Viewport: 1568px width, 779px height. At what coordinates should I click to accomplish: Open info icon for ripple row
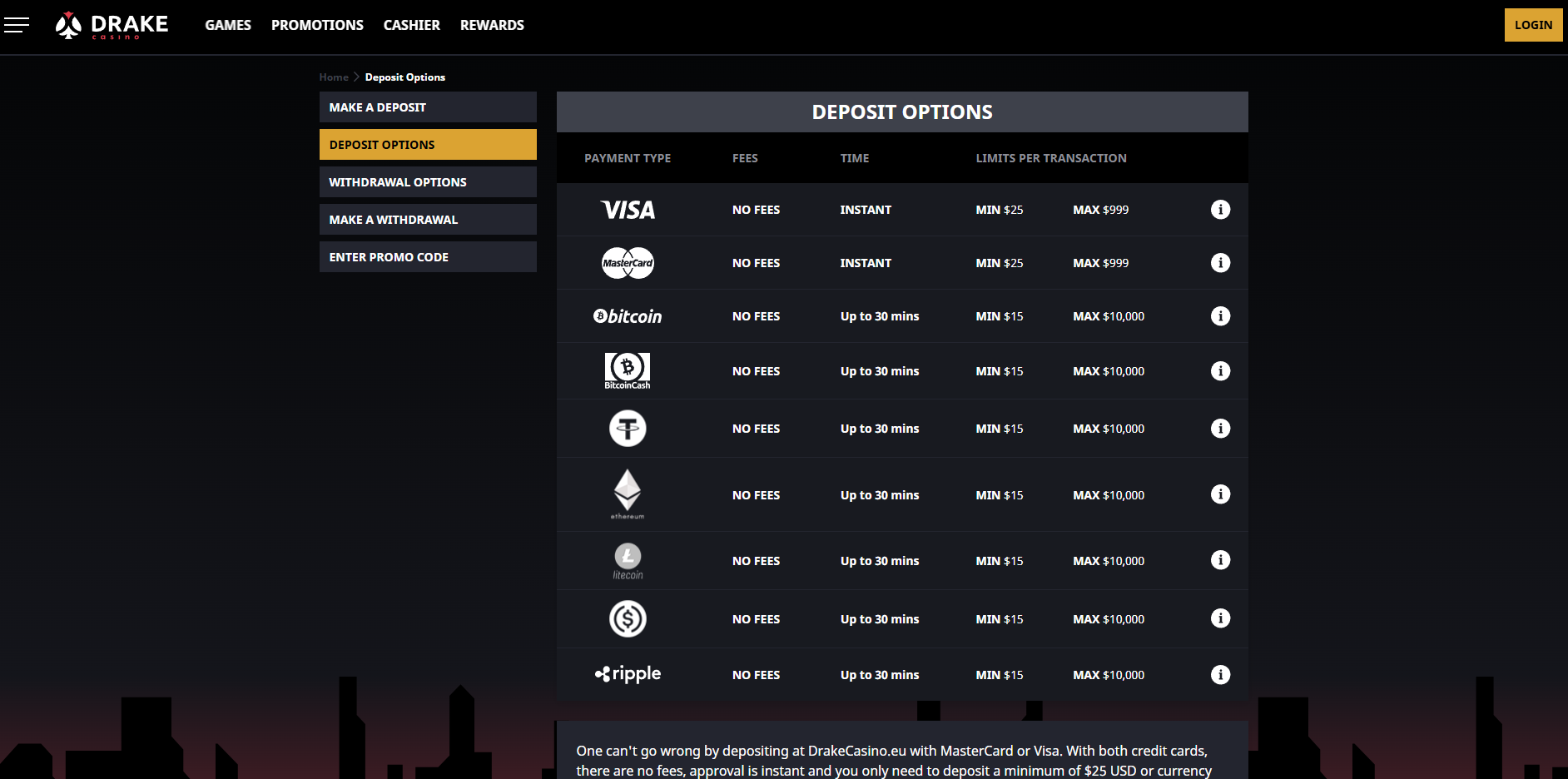point(1220,675)
